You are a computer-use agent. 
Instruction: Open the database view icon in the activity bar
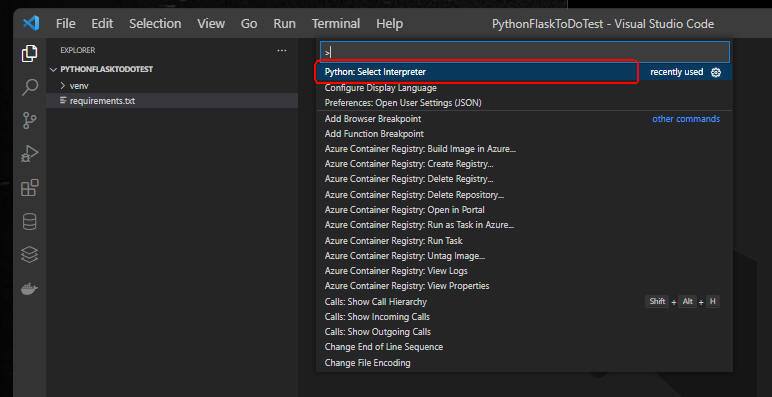tap(30, 221)
